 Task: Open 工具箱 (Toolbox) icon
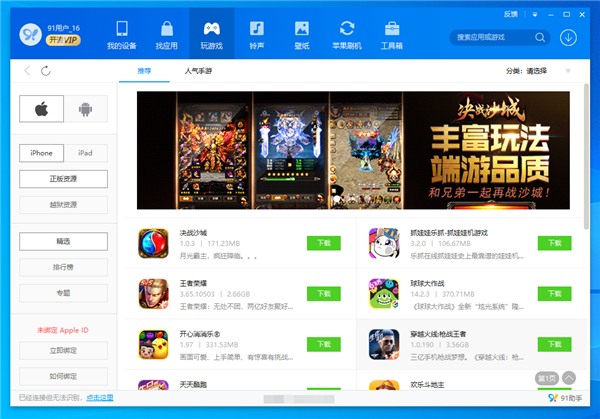pos(391,34)
